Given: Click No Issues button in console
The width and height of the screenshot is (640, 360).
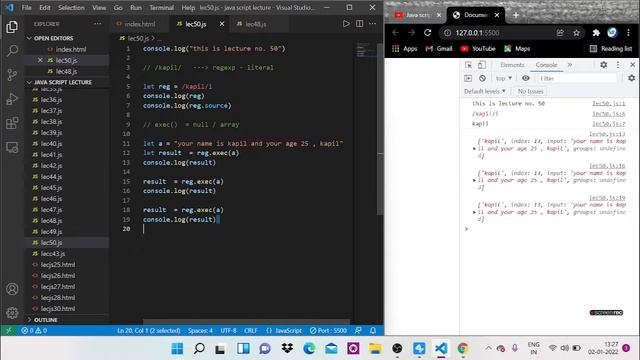Looking at the screenshot, I should [530, 91].
